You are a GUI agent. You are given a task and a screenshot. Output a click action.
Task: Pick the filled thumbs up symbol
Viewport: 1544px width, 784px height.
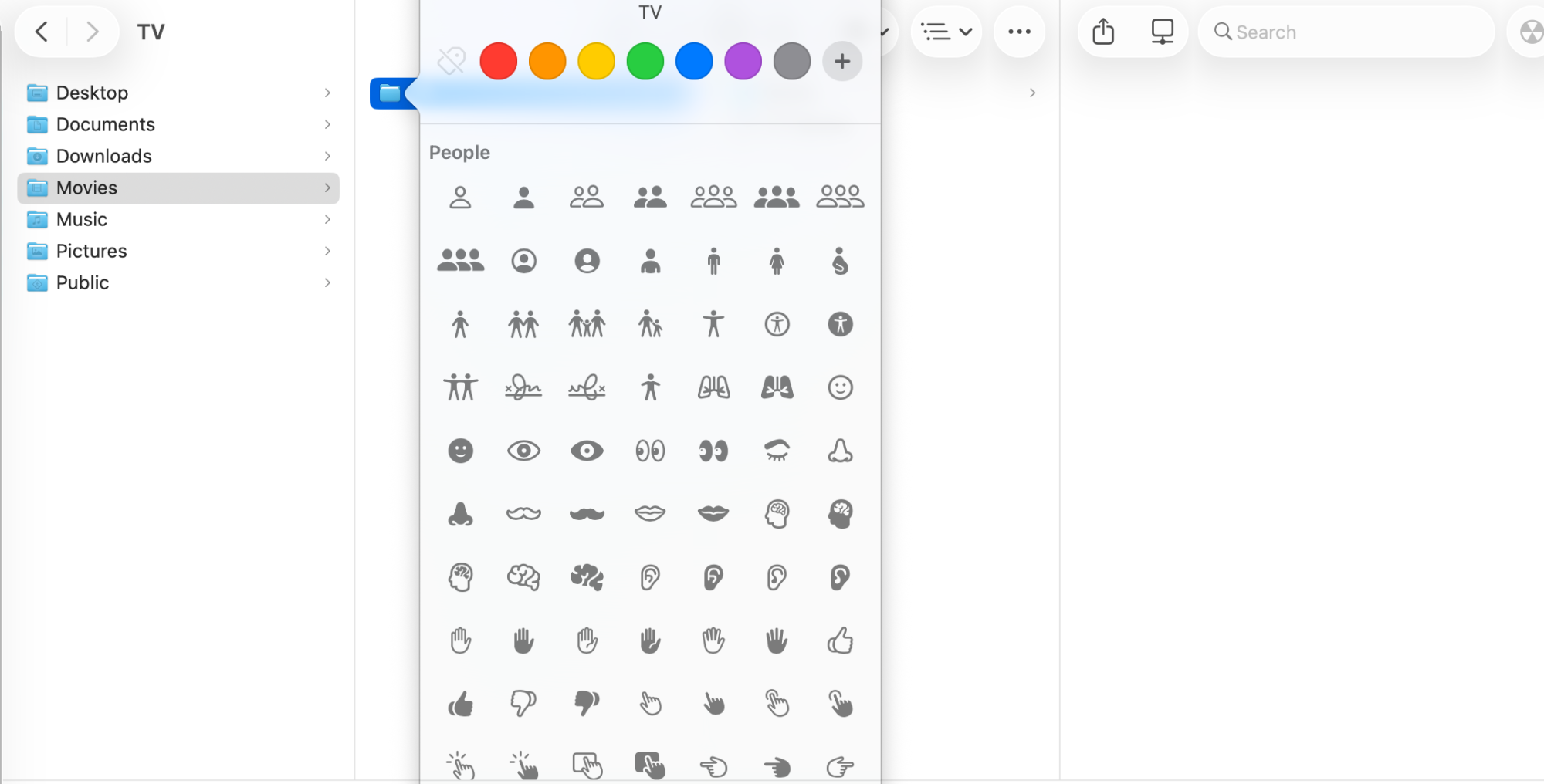click(x=460, y=704)
